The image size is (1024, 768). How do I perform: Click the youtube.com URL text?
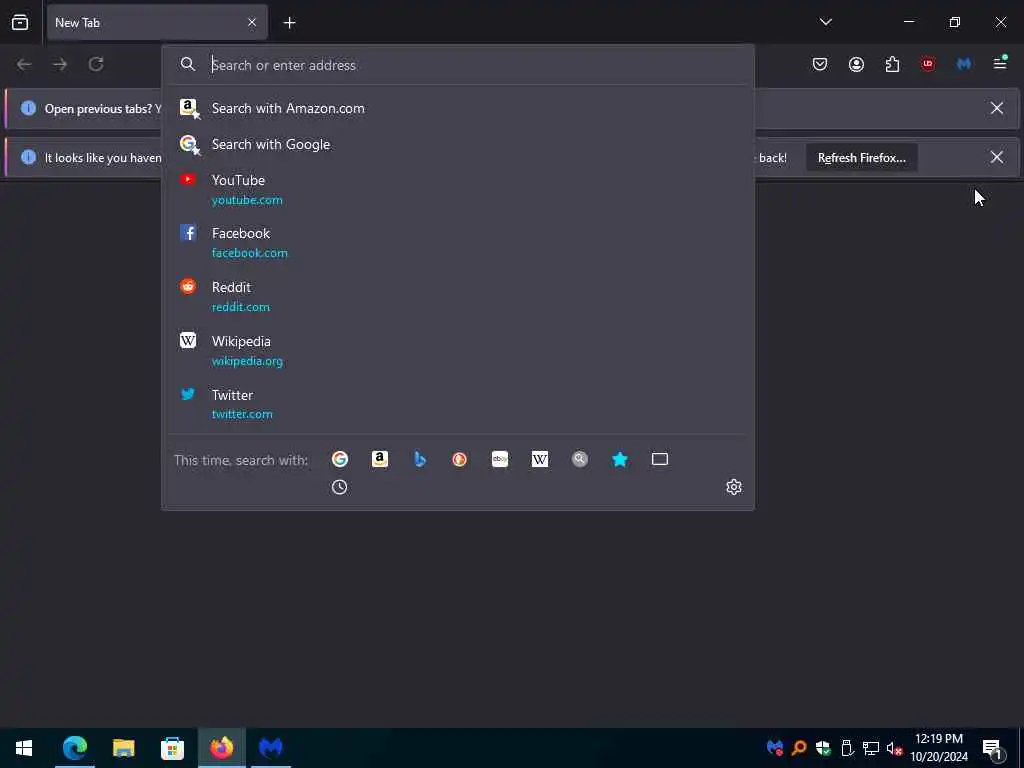(247, 200)
